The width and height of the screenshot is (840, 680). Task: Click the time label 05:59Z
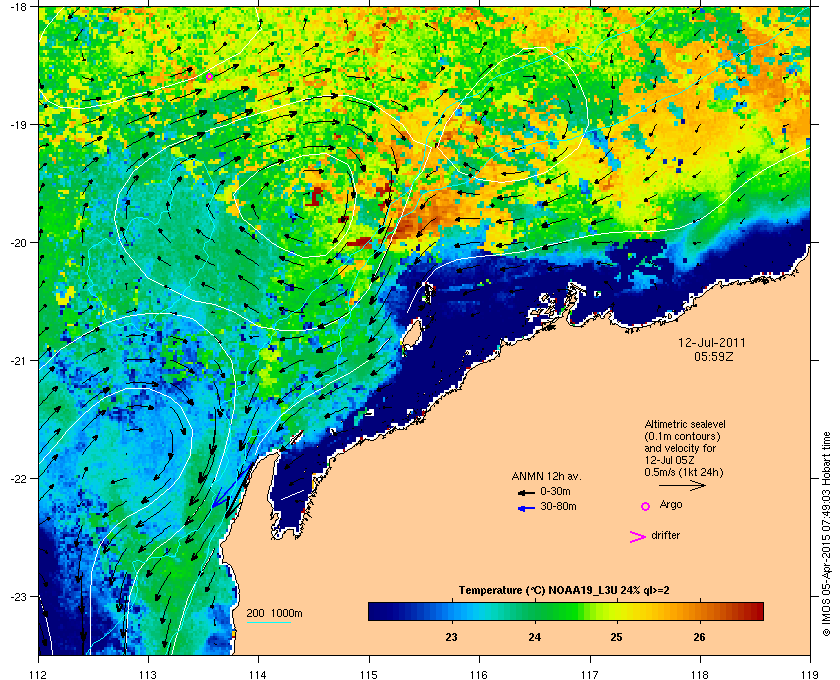click(x=714, y=356)
